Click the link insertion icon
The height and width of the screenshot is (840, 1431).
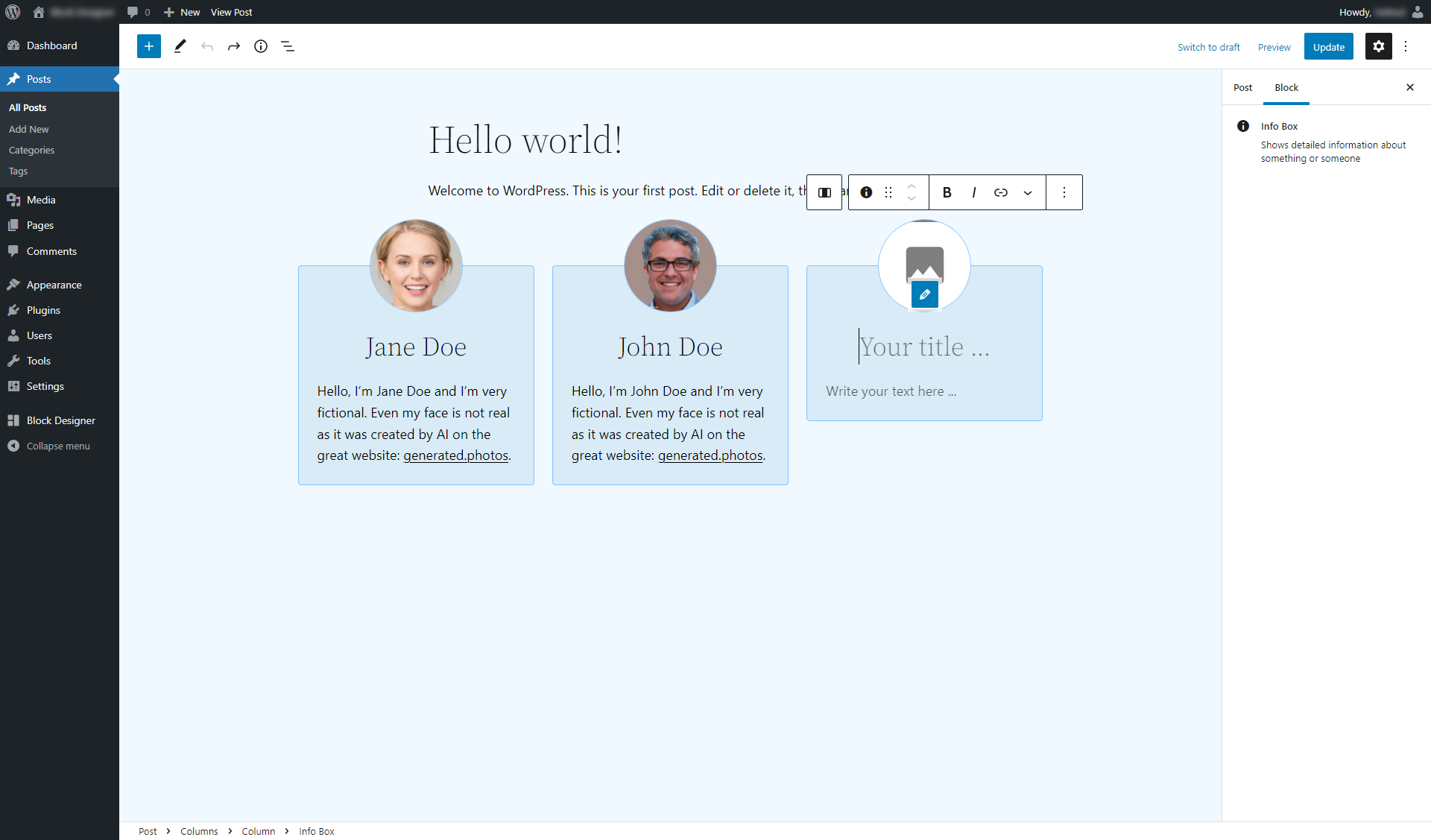[999, 192]
